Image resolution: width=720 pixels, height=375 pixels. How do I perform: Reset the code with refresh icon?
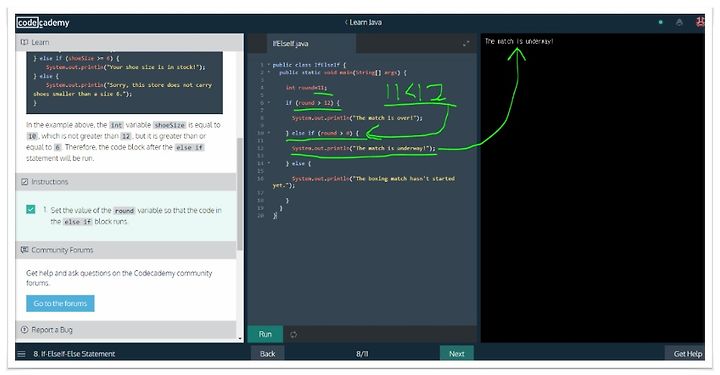click(x=293, y=335)
